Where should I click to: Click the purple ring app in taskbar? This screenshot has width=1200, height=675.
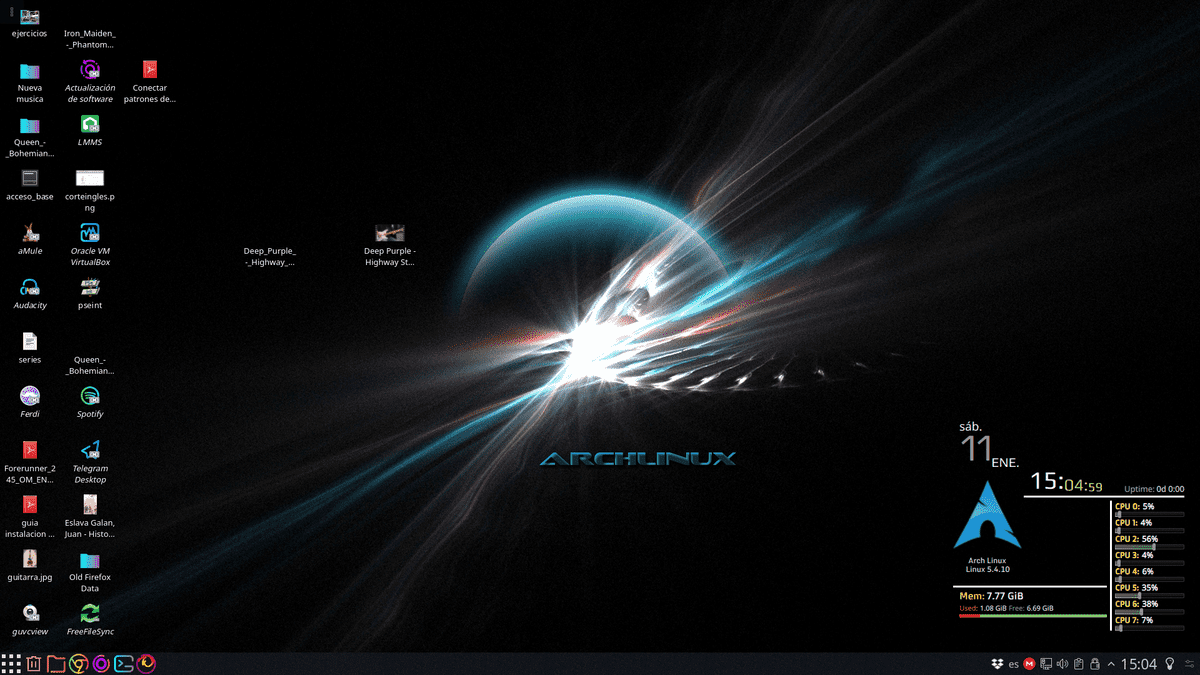101,663
